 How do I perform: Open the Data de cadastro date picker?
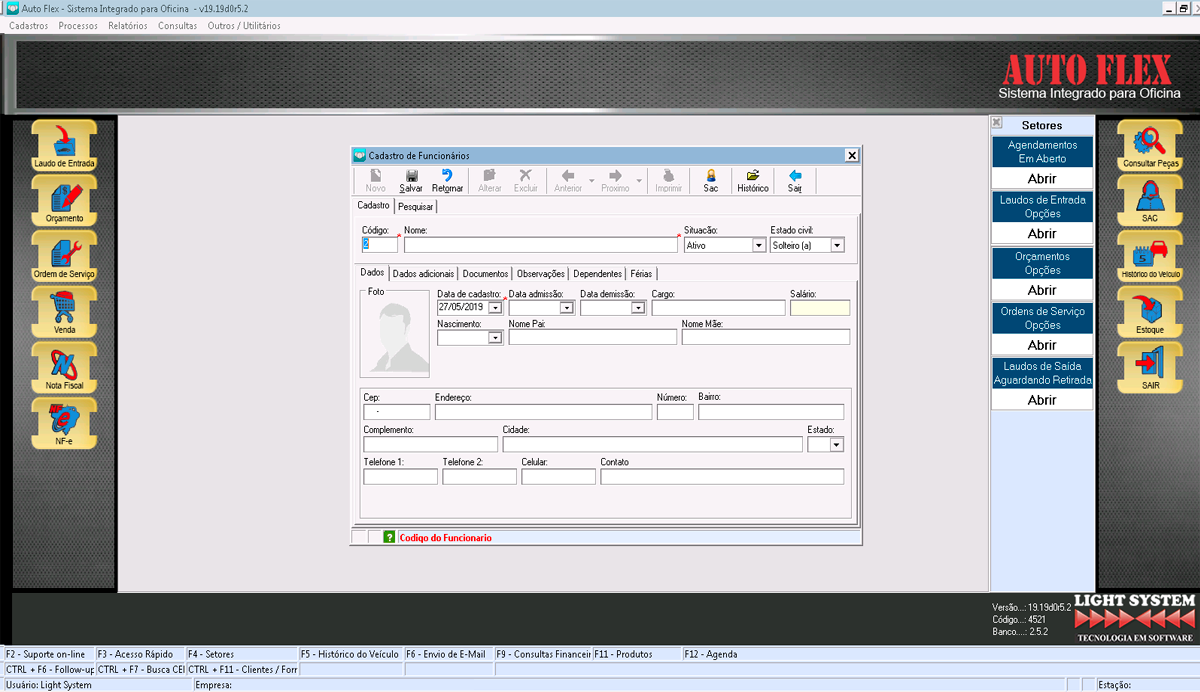click(495, 308)
